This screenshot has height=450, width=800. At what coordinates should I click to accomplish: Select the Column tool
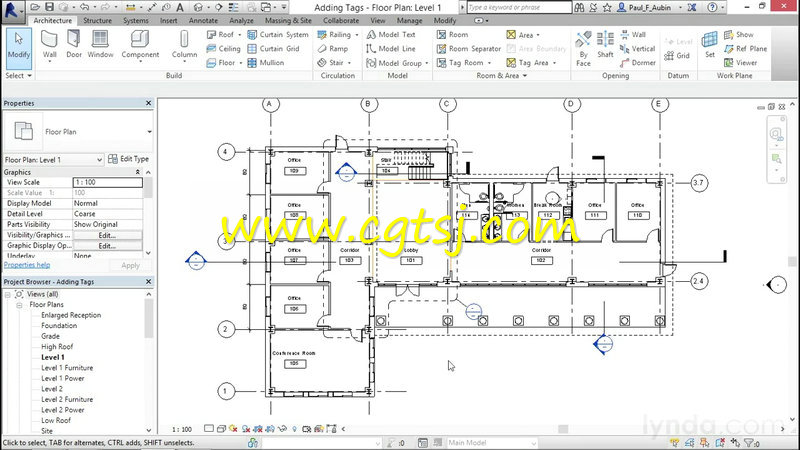[x=184, y=45]
